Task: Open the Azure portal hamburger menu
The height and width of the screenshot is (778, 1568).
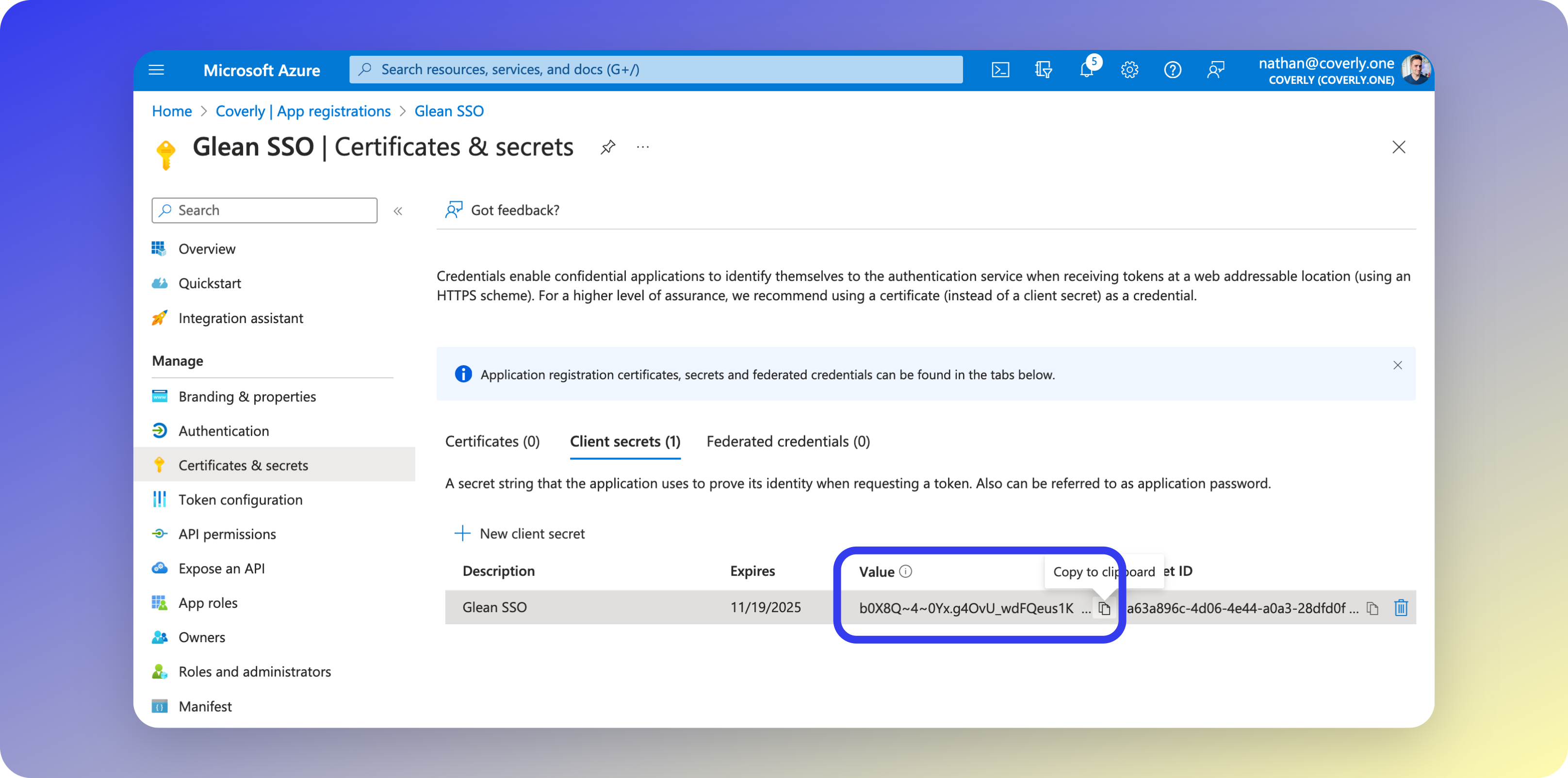Action: click(x=156, y=70)
